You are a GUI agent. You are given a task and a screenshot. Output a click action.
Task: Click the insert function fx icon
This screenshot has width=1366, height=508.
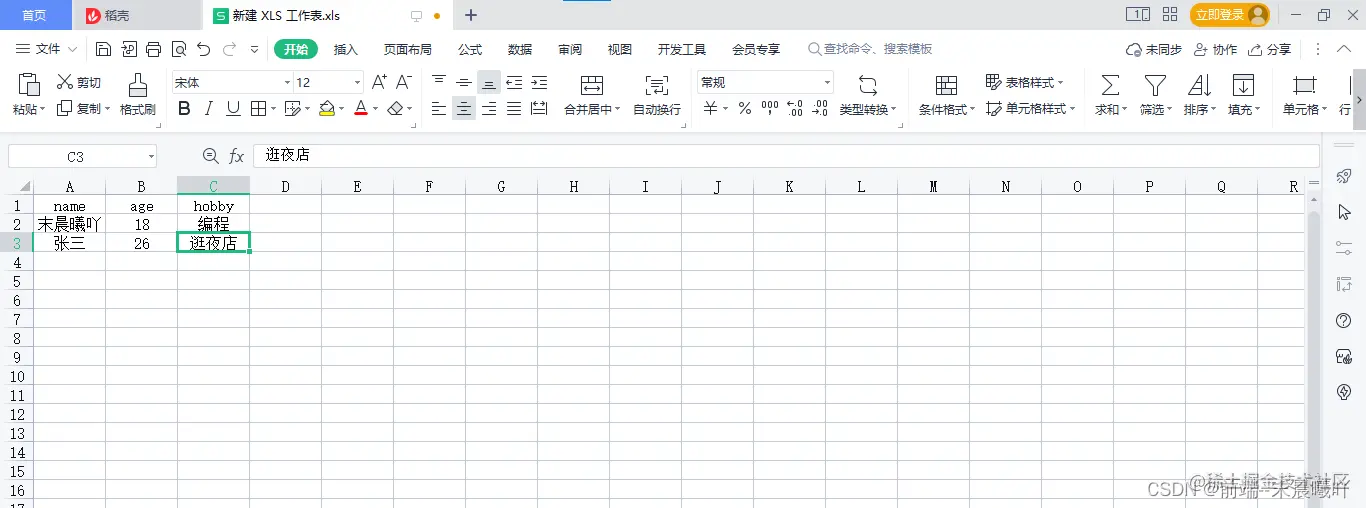tap(237, 156)
